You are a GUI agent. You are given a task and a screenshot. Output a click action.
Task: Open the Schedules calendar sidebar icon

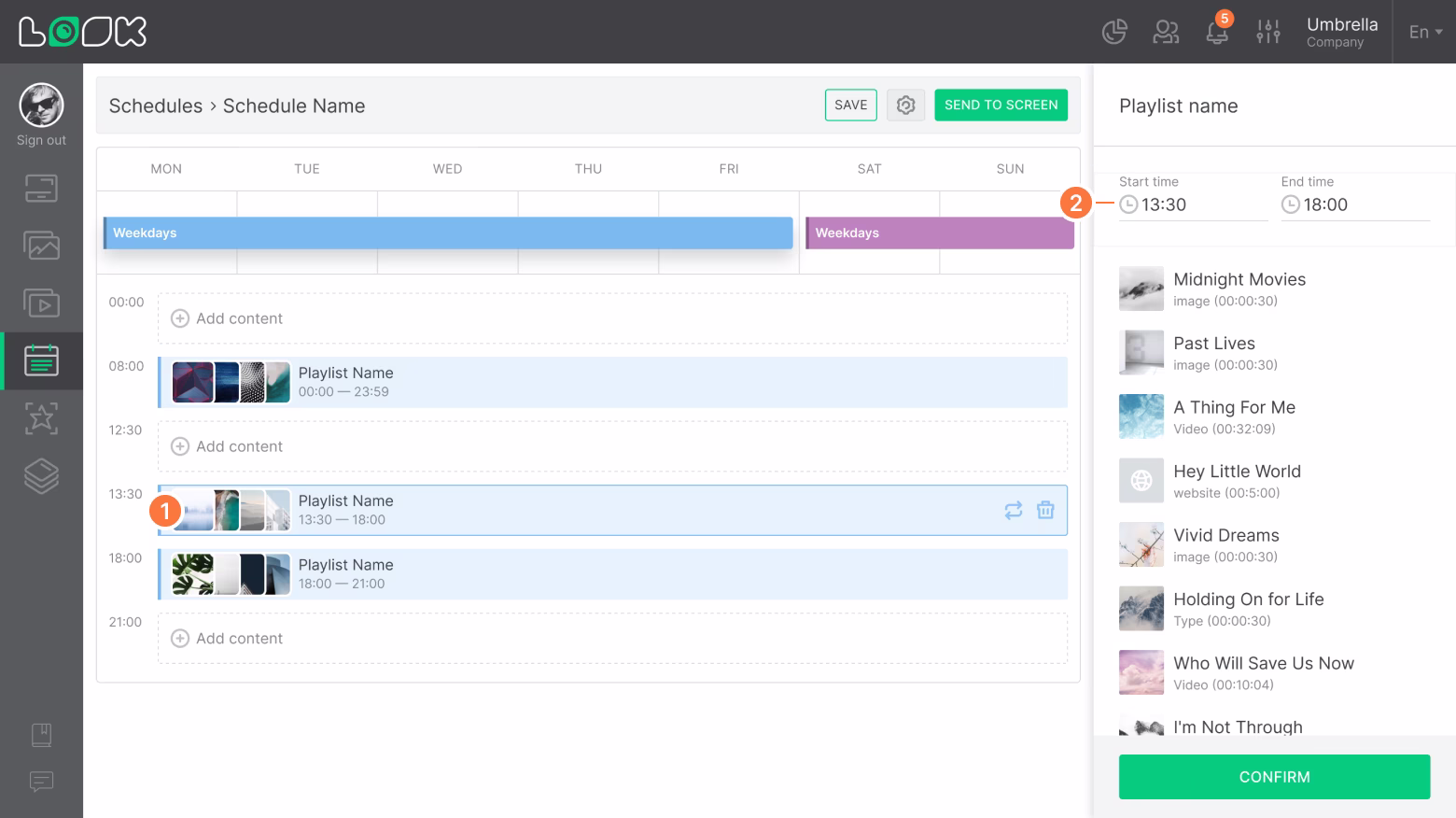(x=41, y=360)
